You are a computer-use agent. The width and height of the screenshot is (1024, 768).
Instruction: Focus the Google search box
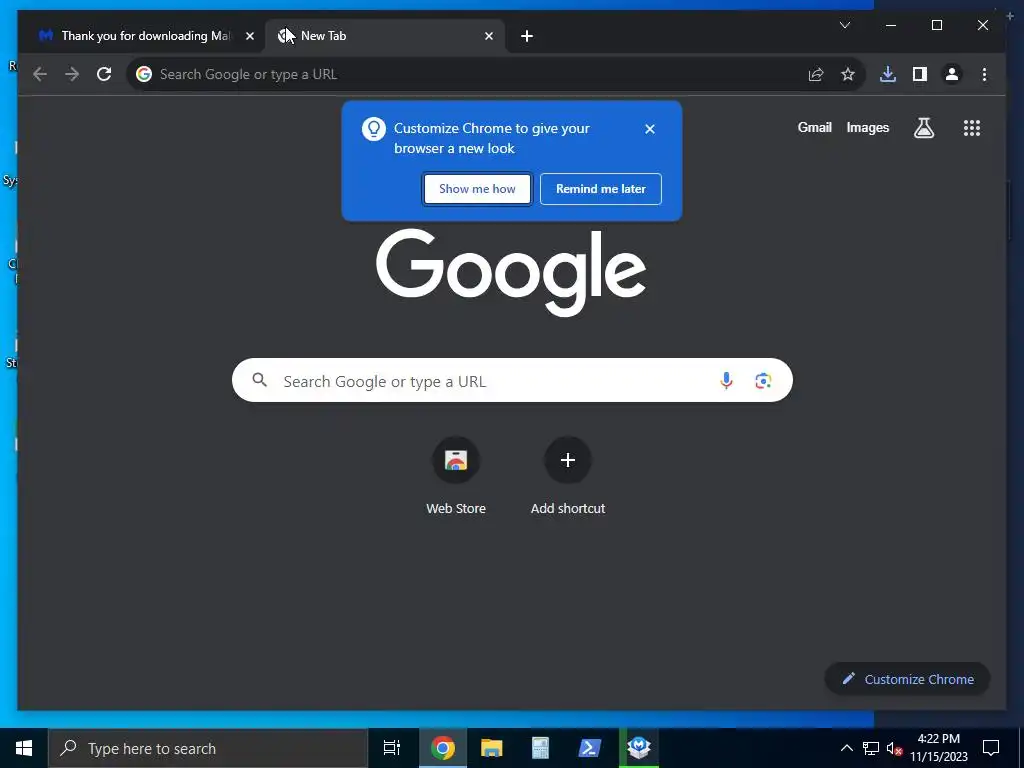point(512,381)
